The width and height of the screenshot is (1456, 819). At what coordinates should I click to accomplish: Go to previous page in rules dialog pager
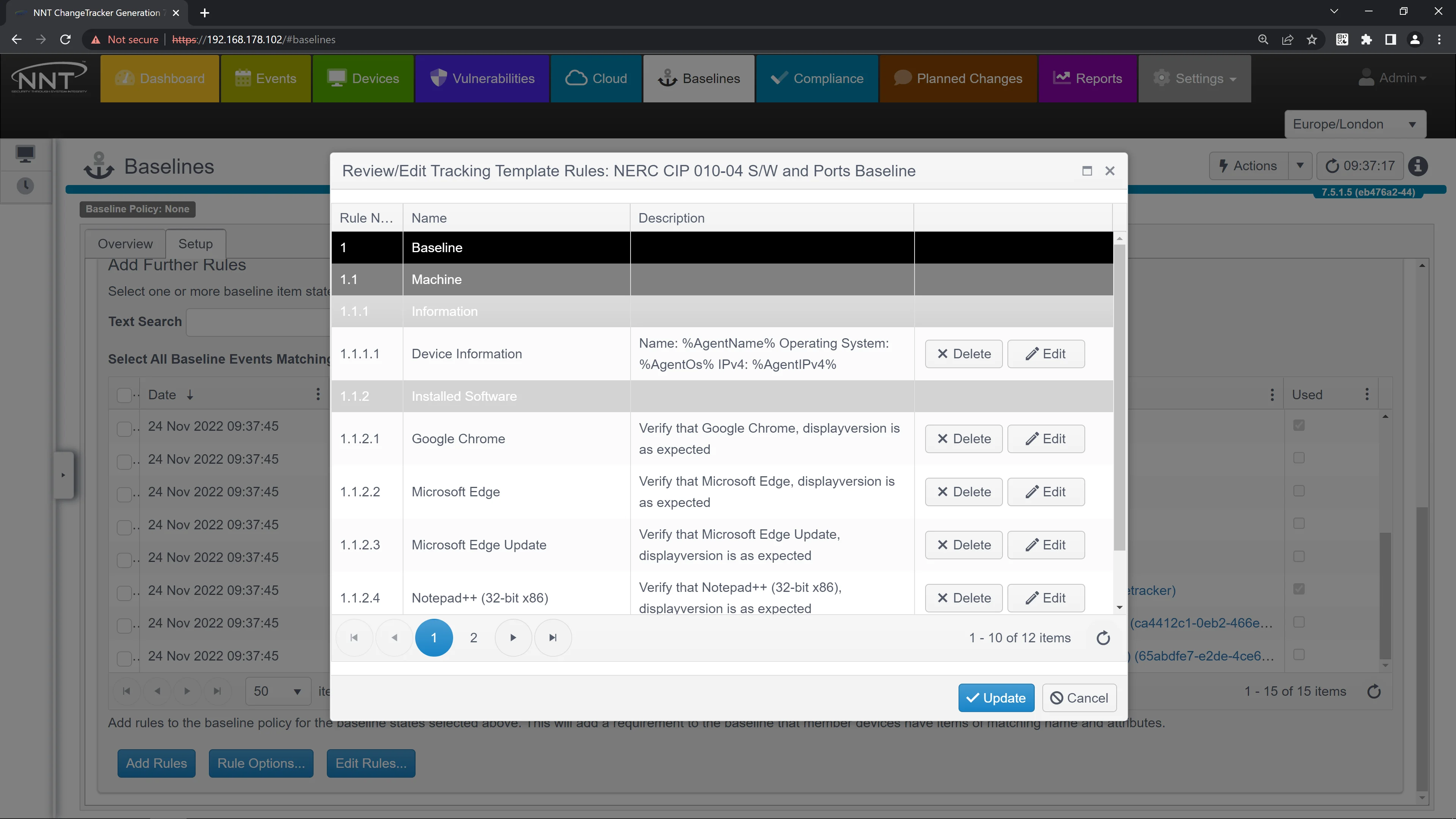tap(394, 637)
